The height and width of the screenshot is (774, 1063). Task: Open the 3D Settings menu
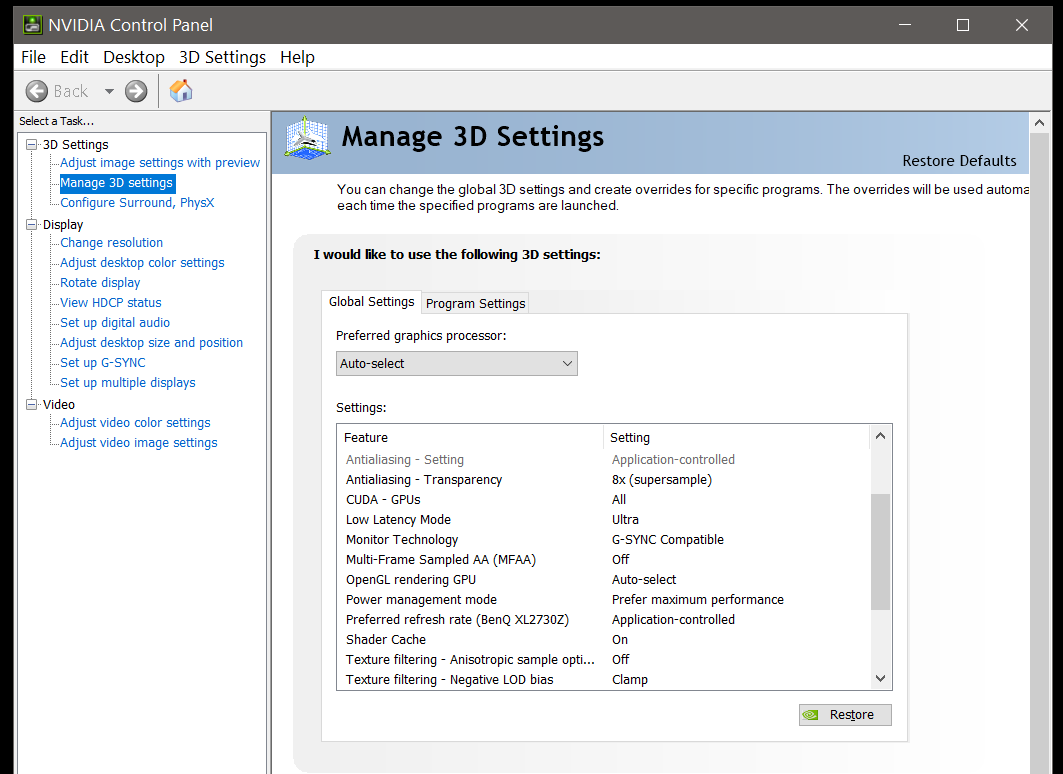pyautogui.click(x=222, y=57)
